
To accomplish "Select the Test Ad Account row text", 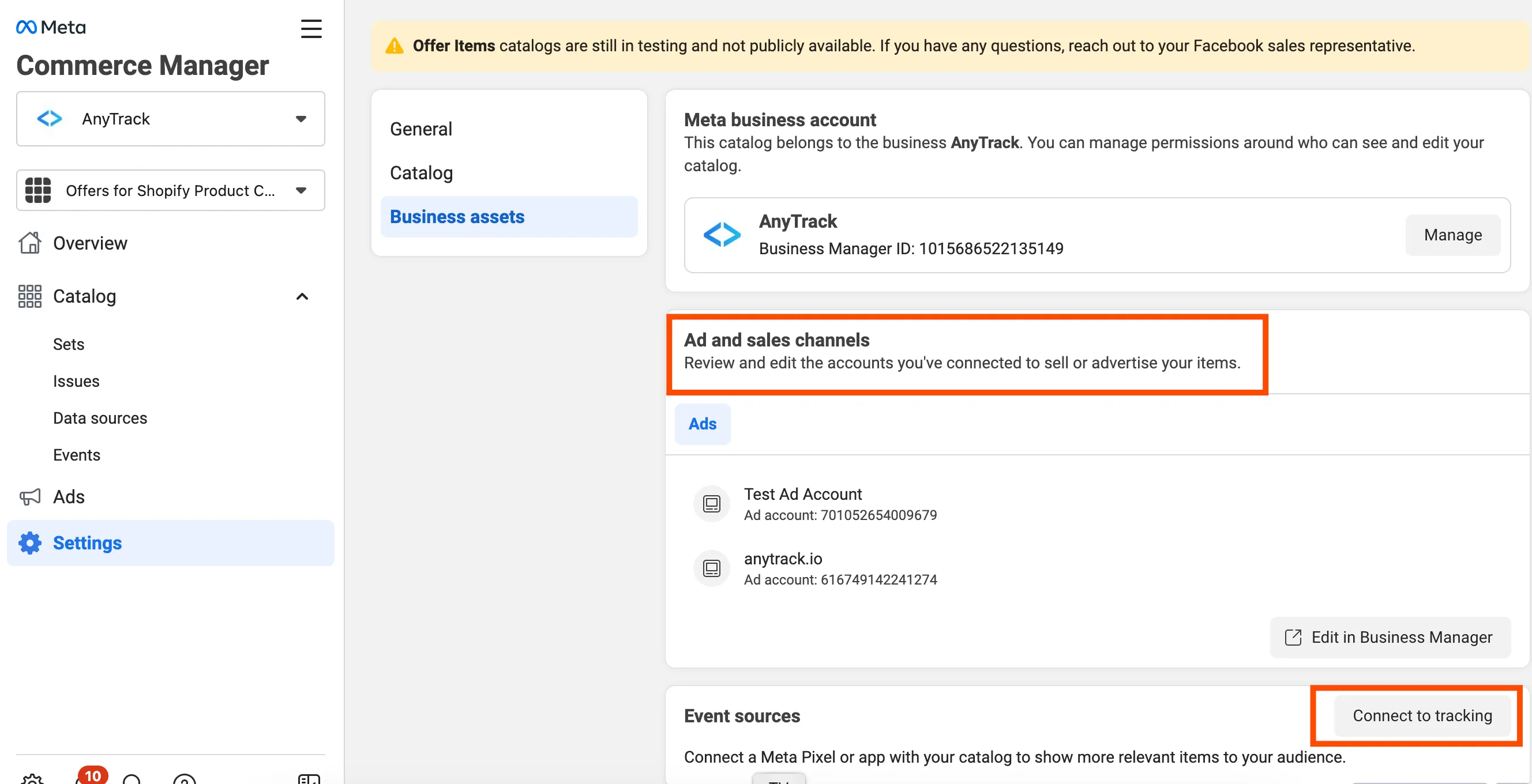I will (803, 494).
